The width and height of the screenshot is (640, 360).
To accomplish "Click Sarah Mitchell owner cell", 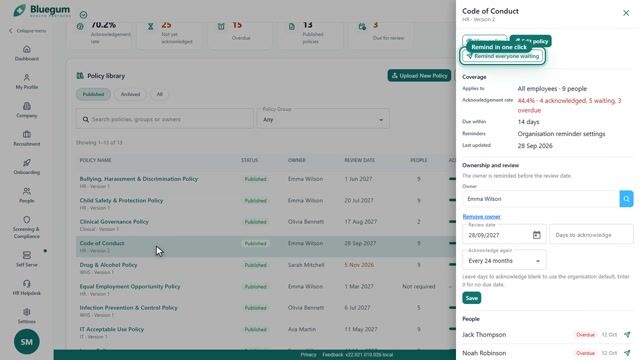I will [x=306, y=265].
